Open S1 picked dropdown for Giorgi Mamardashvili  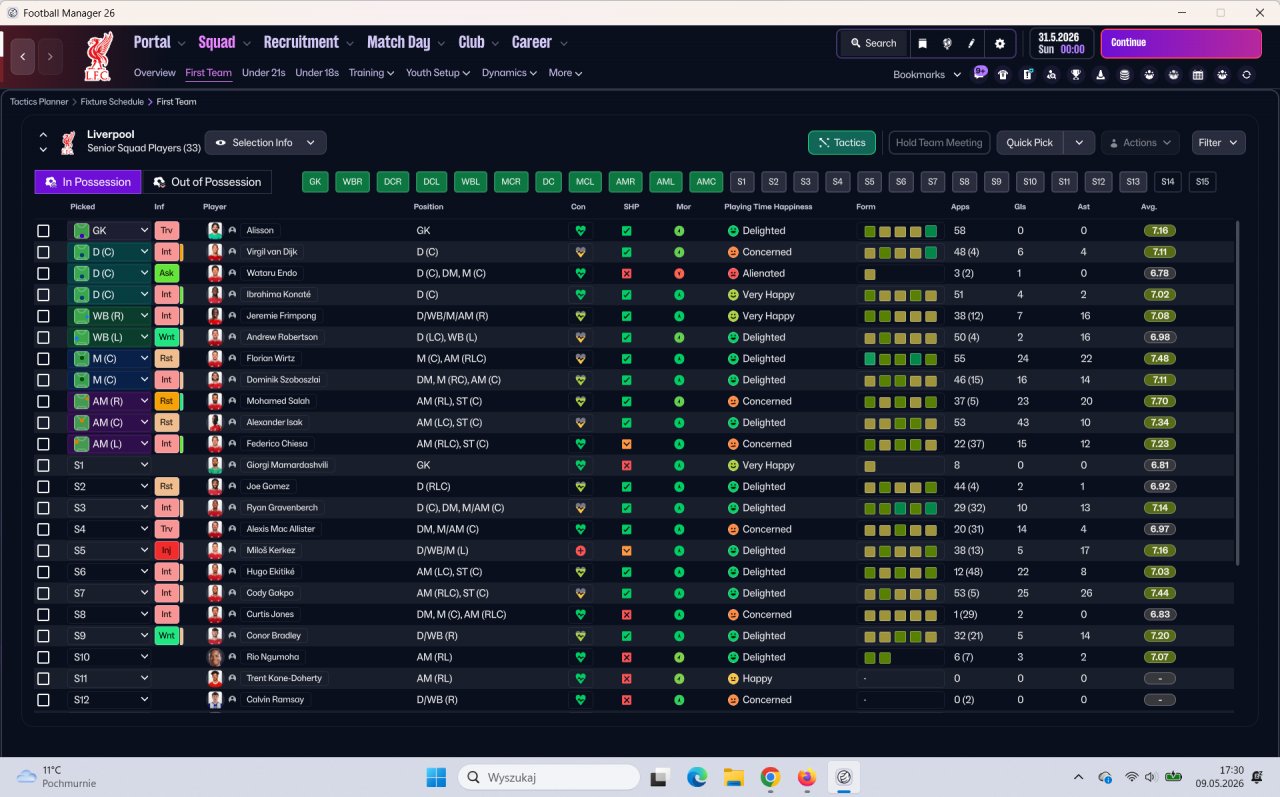110,465
